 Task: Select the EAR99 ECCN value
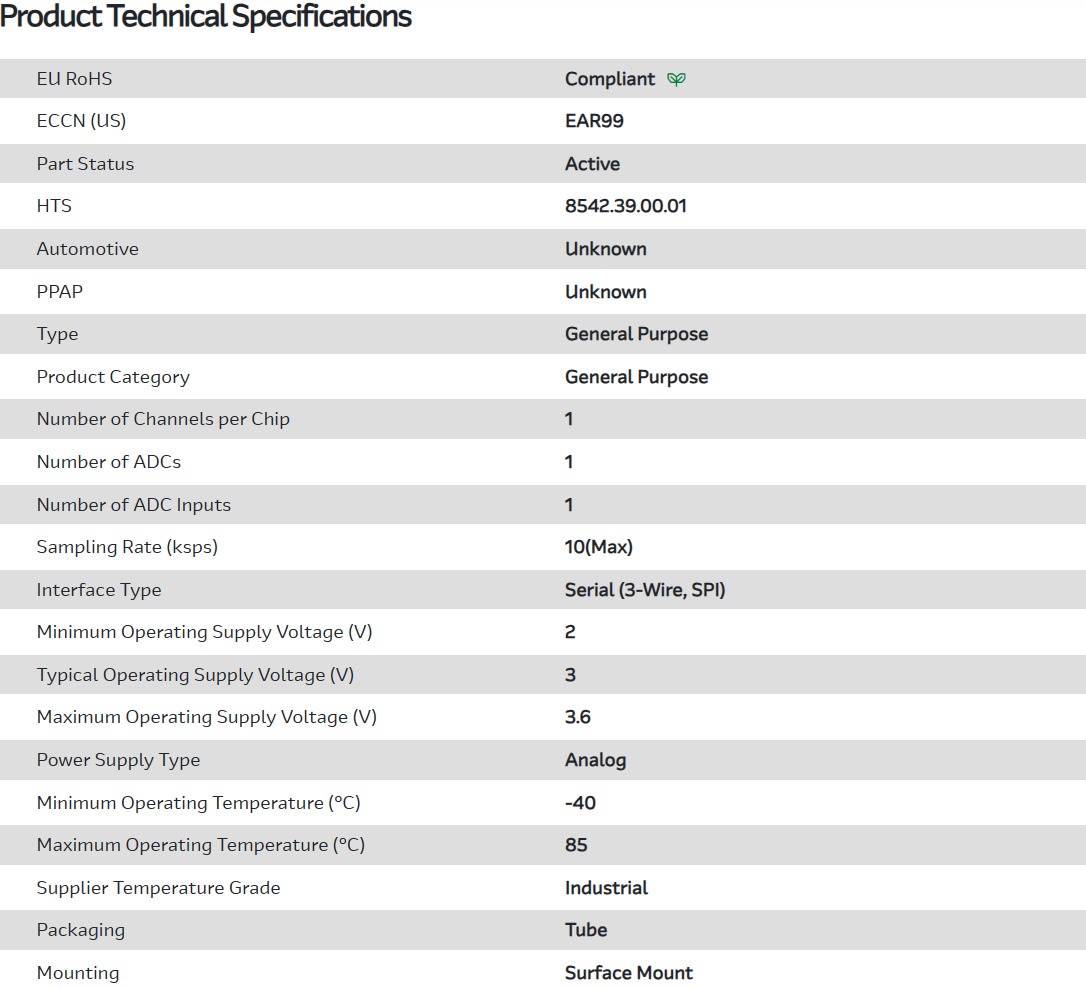[594, 121]
